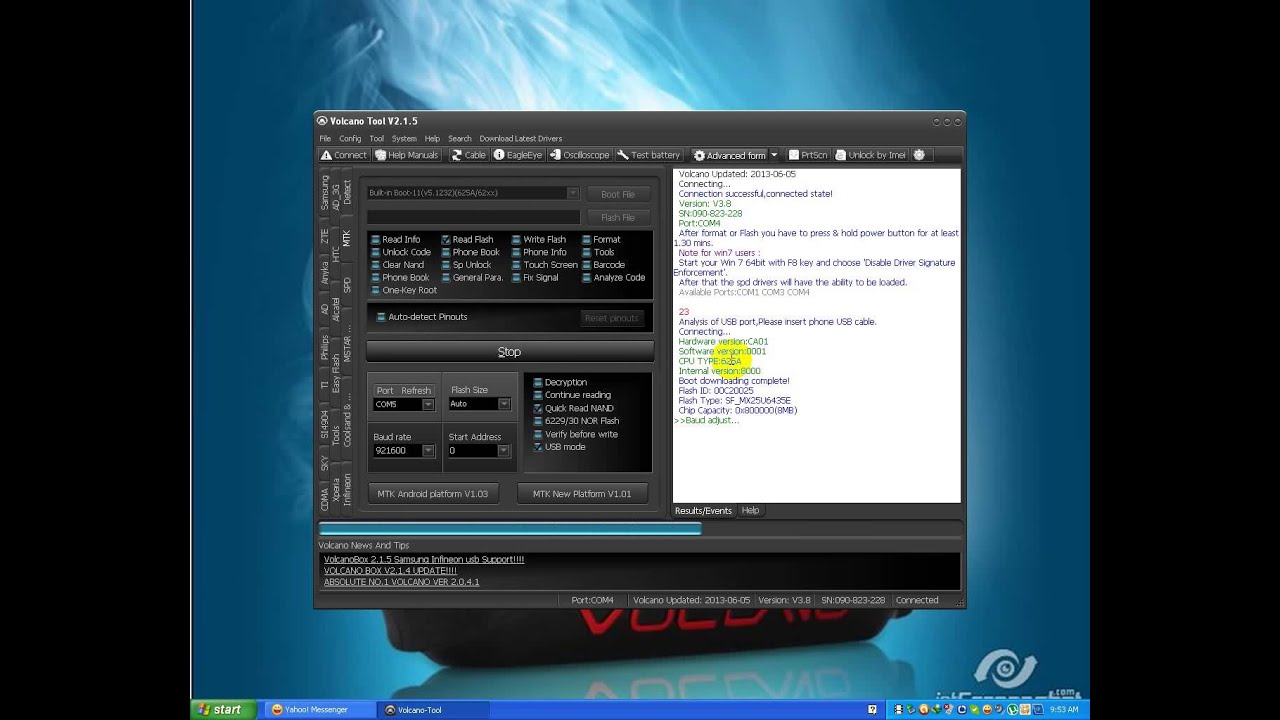Select the Write Flash option

(x=538, y=240)
